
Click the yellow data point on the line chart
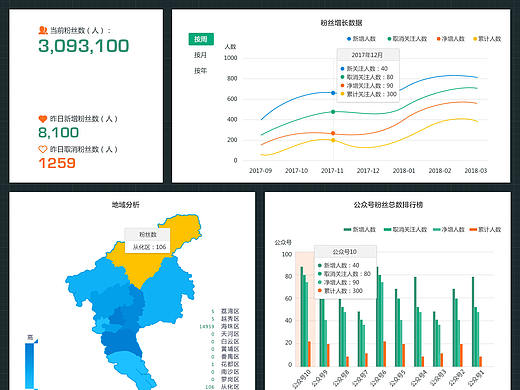pyautogui.click(x=333, y=140)
